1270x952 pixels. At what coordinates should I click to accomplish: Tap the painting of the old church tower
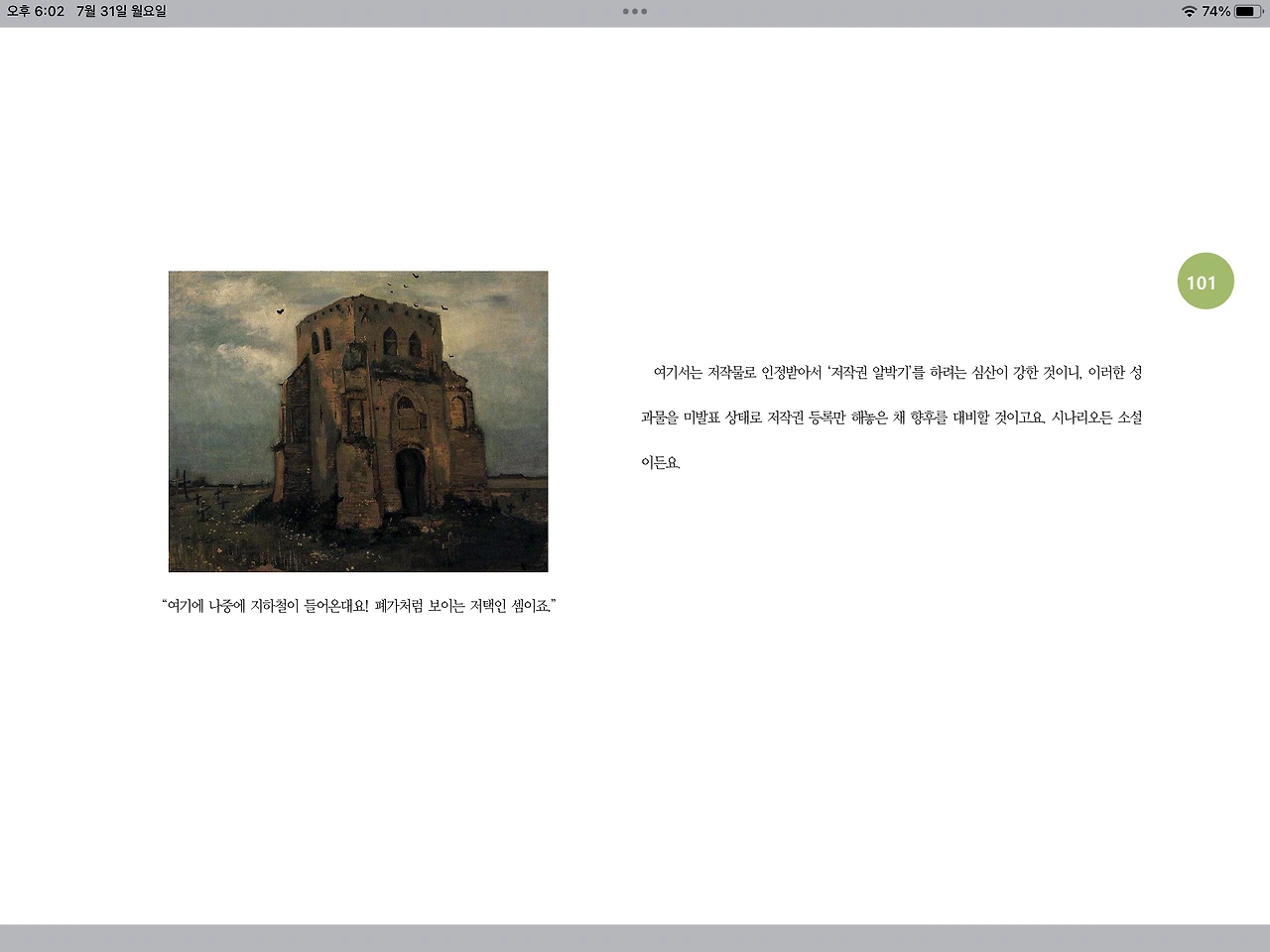(x=357, y=420)
